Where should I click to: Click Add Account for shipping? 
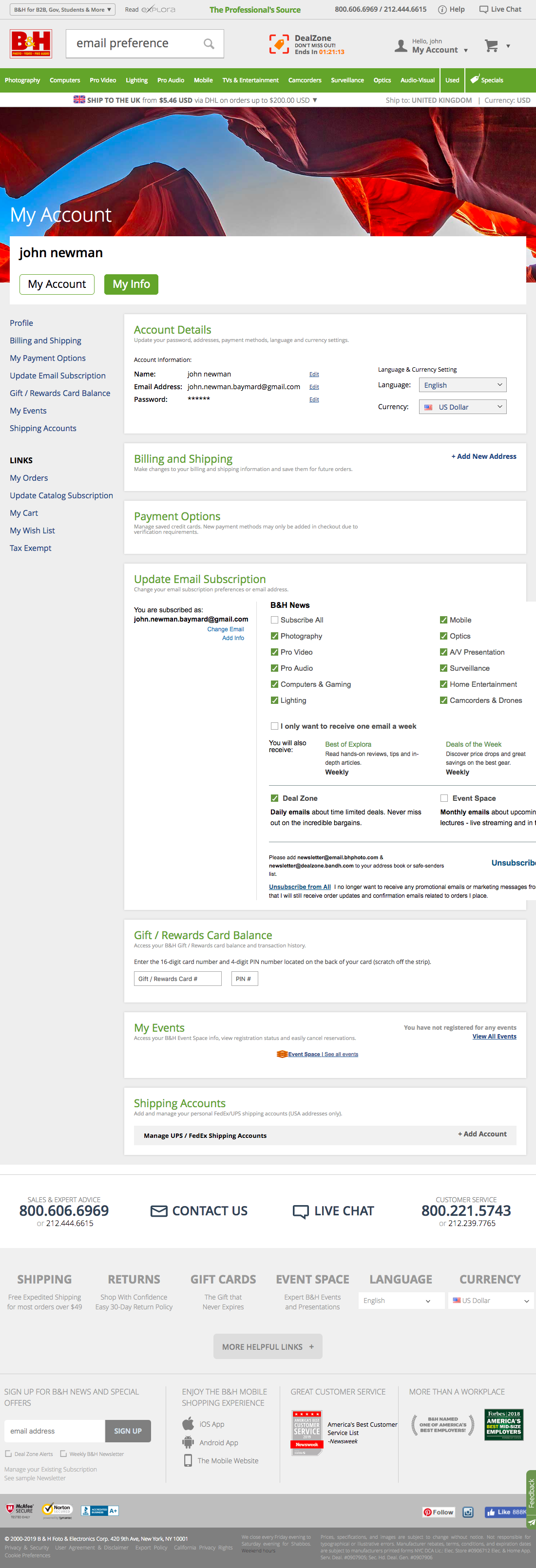[482, 1134]
